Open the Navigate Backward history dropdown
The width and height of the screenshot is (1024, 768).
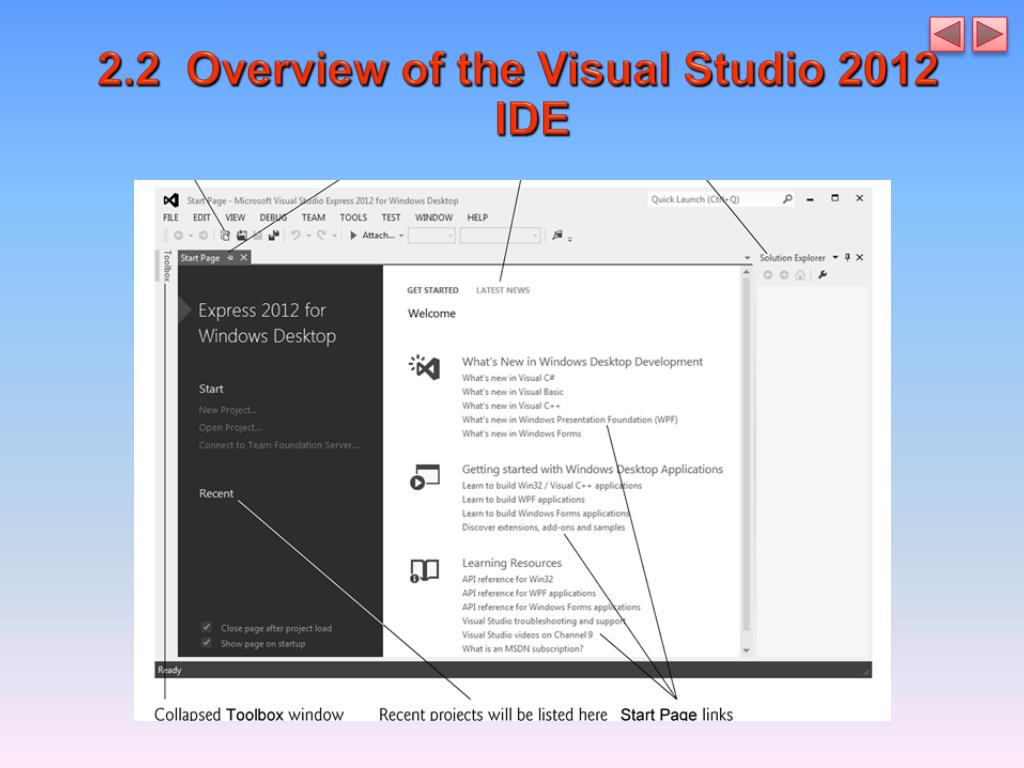click(x=191, y=236)
